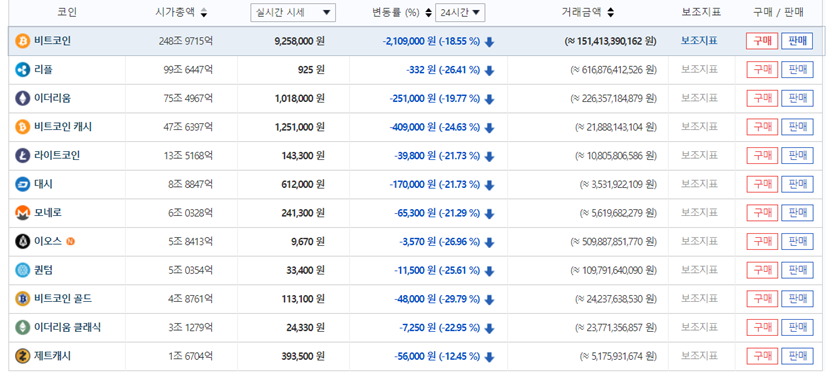Click the Ethereum coin icon in 이더리움 row
The height and width of the screenshot is (377, 828).
tap(23, 98)
